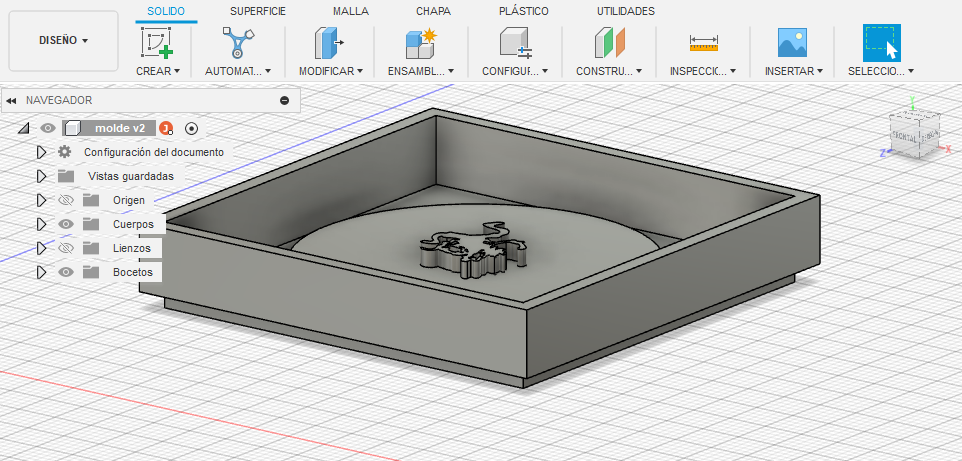The height and width of the screenshot is (461, 962).
Task: Hide the Bocetos folder
Action: [66, 272]
